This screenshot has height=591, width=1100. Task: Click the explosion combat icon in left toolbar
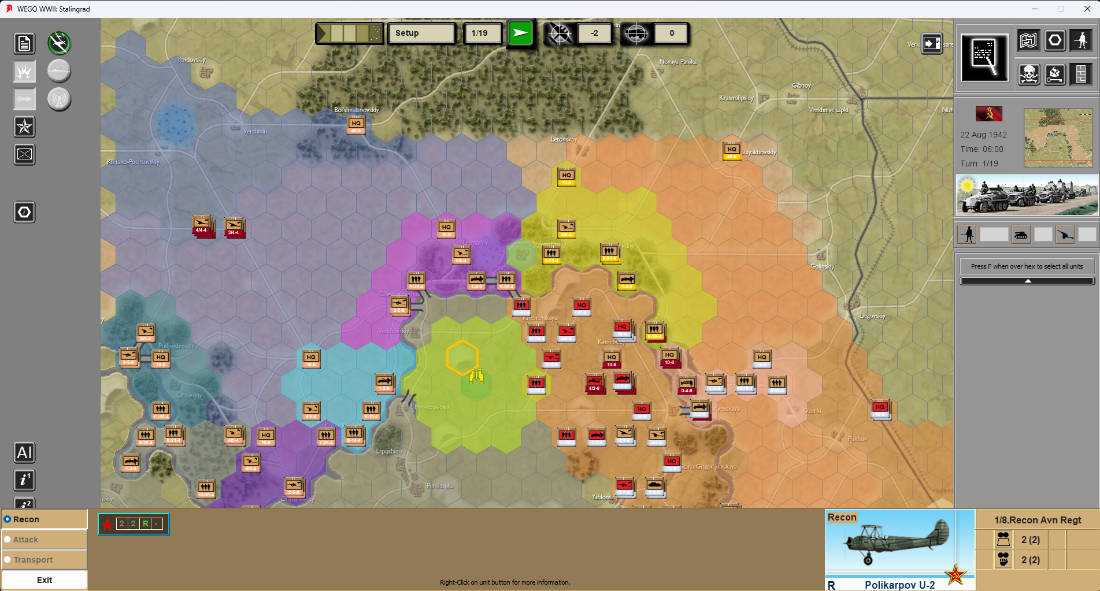coord(25,72)
